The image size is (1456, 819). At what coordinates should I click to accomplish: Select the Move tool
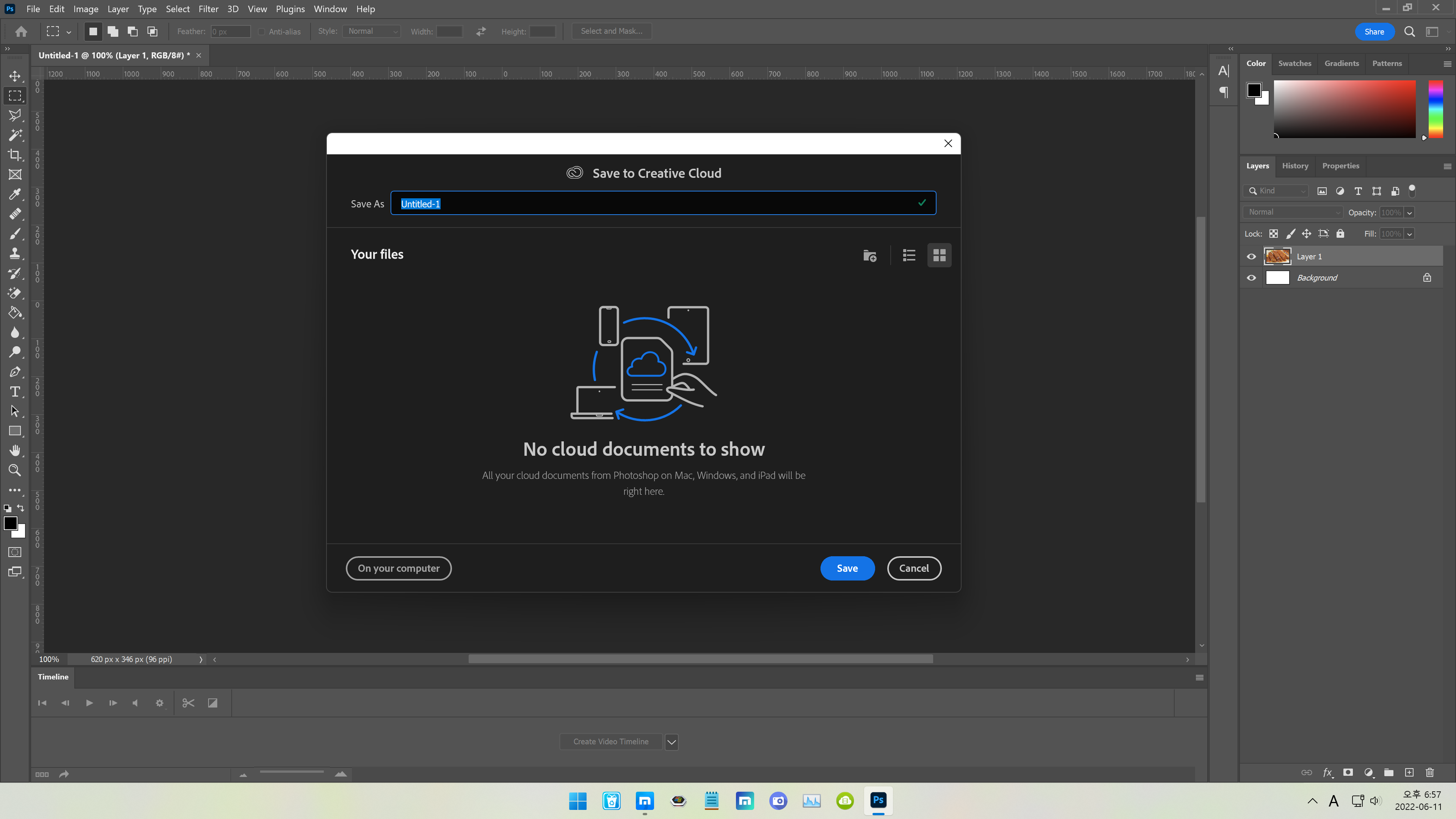(x=15, y=76)
